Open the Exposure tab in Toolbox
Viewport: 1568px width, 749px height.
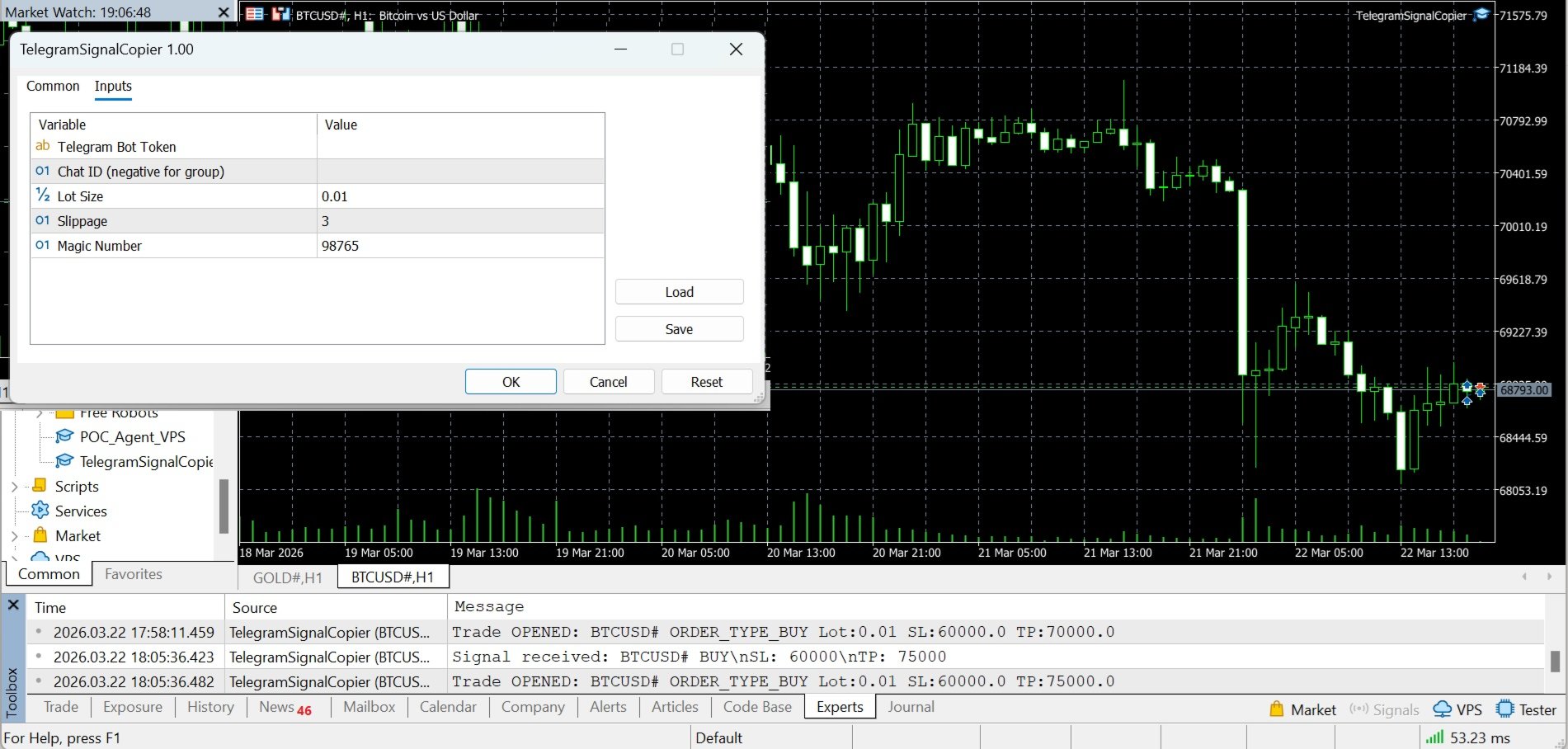133,707
